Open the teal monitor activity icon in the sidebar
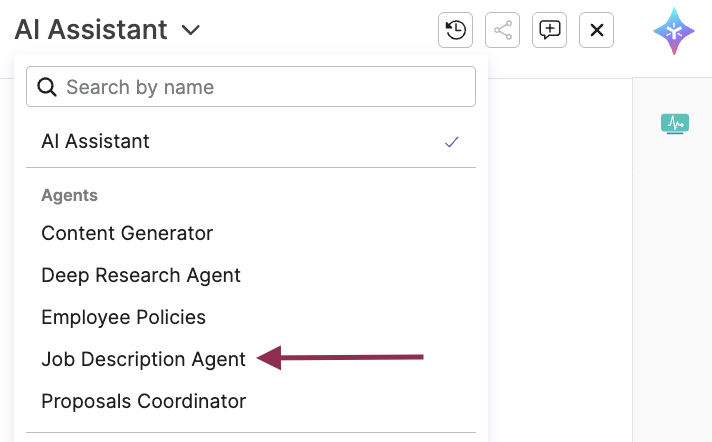This screenshot has width=712, height=442. click(x=675, y=124)
